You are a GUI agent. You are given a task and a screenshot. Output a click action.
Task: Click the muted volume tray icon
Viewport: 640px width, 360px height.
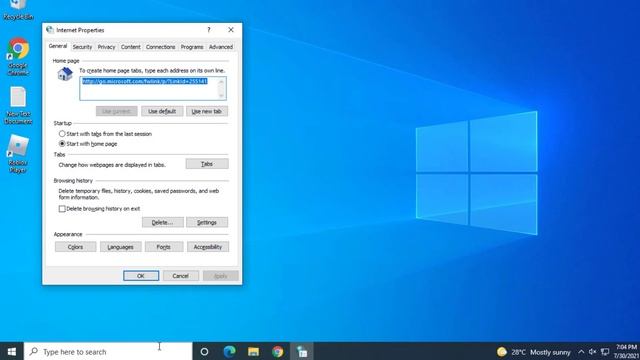[x=593, y=352]
